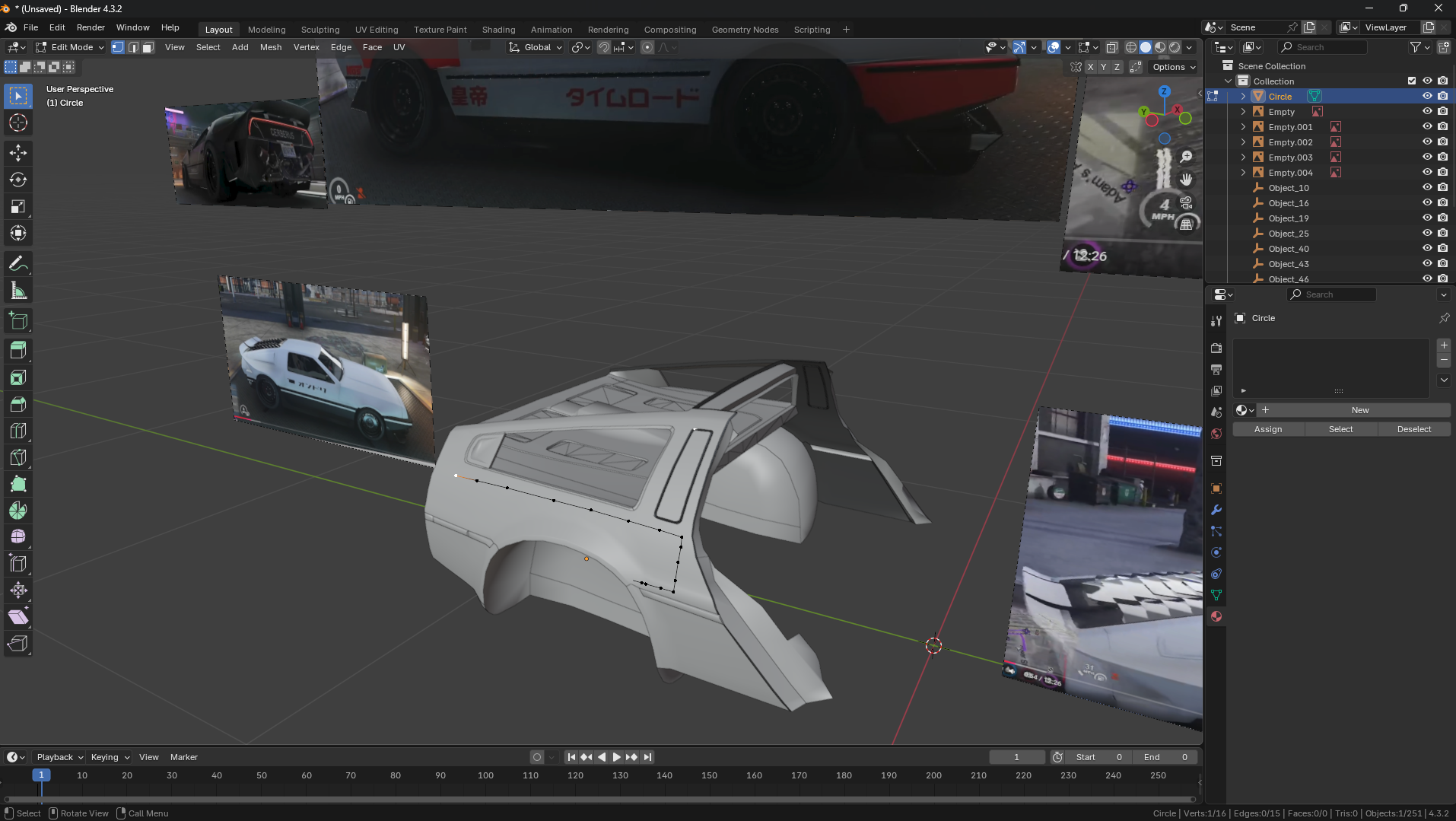Expand the Empty.003 tree item
This screenshot has height=821, width=1456.
tap(1243, 158)
